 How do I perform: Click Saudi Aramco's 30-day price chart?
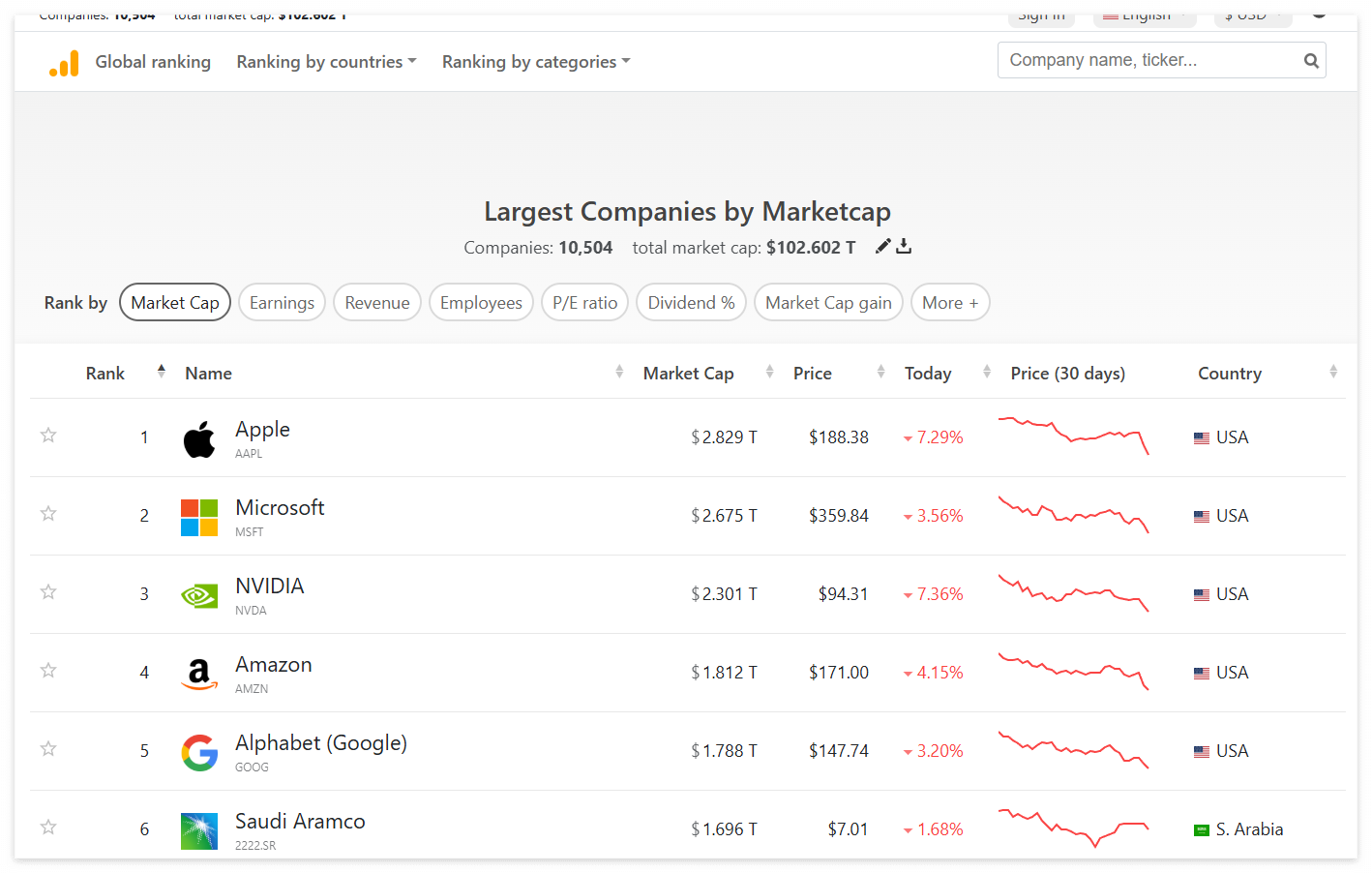1073,828
